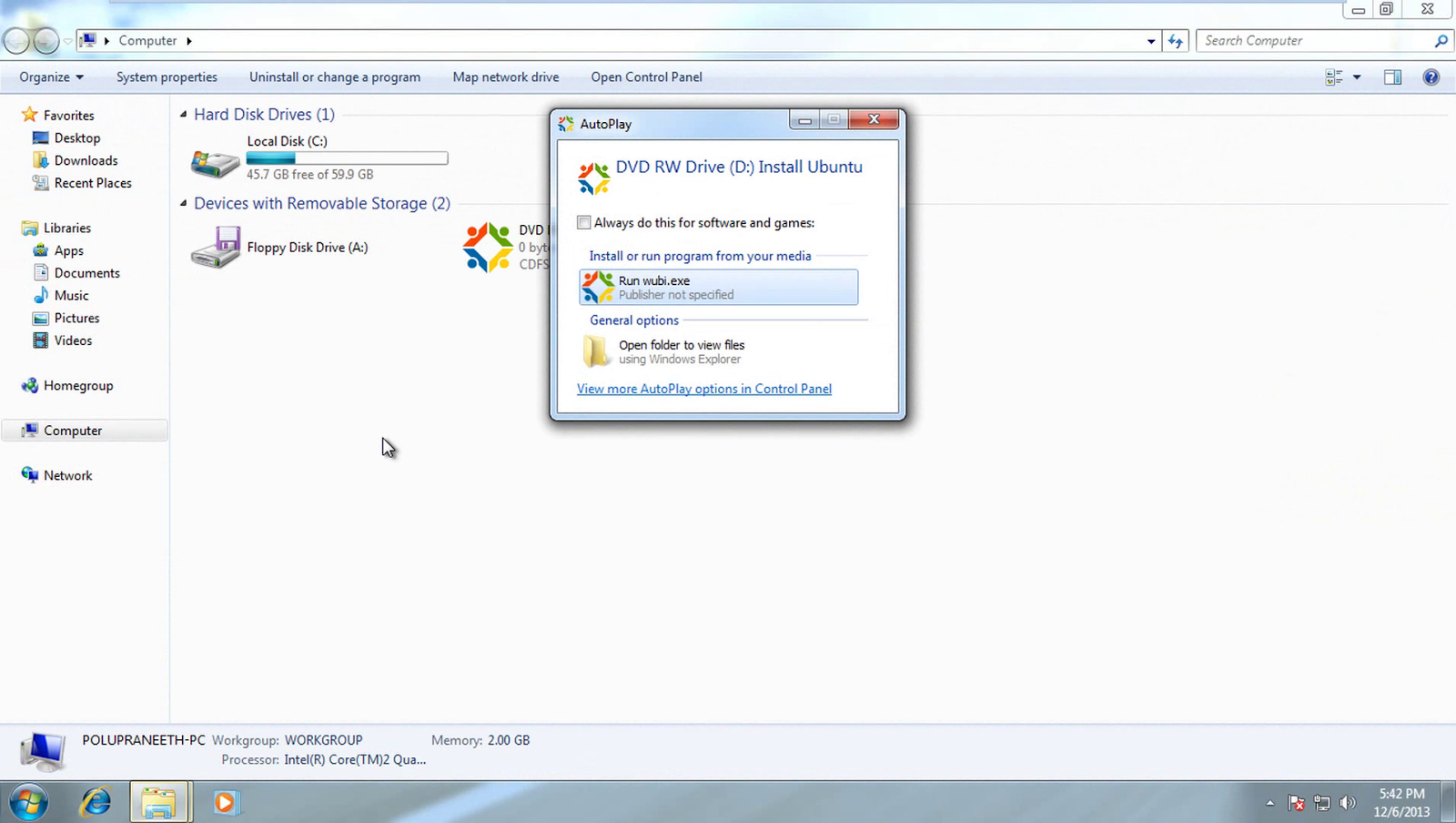Screen dimensions: 1456x823
Task: Click the POLUPRANEETH-PC computer icon in details pane
Action: [x=42, y=752]
